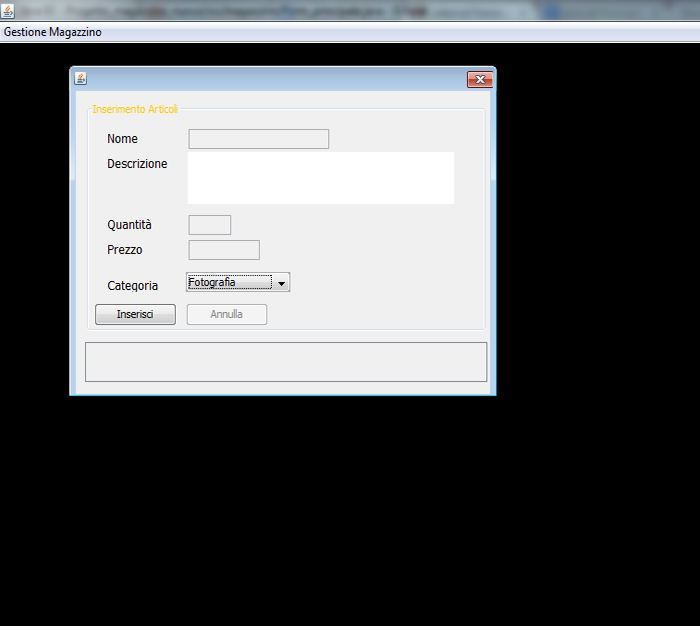Viewport: 700px width, 626px height.
Task: Click the Nome label
Action: 122,139
